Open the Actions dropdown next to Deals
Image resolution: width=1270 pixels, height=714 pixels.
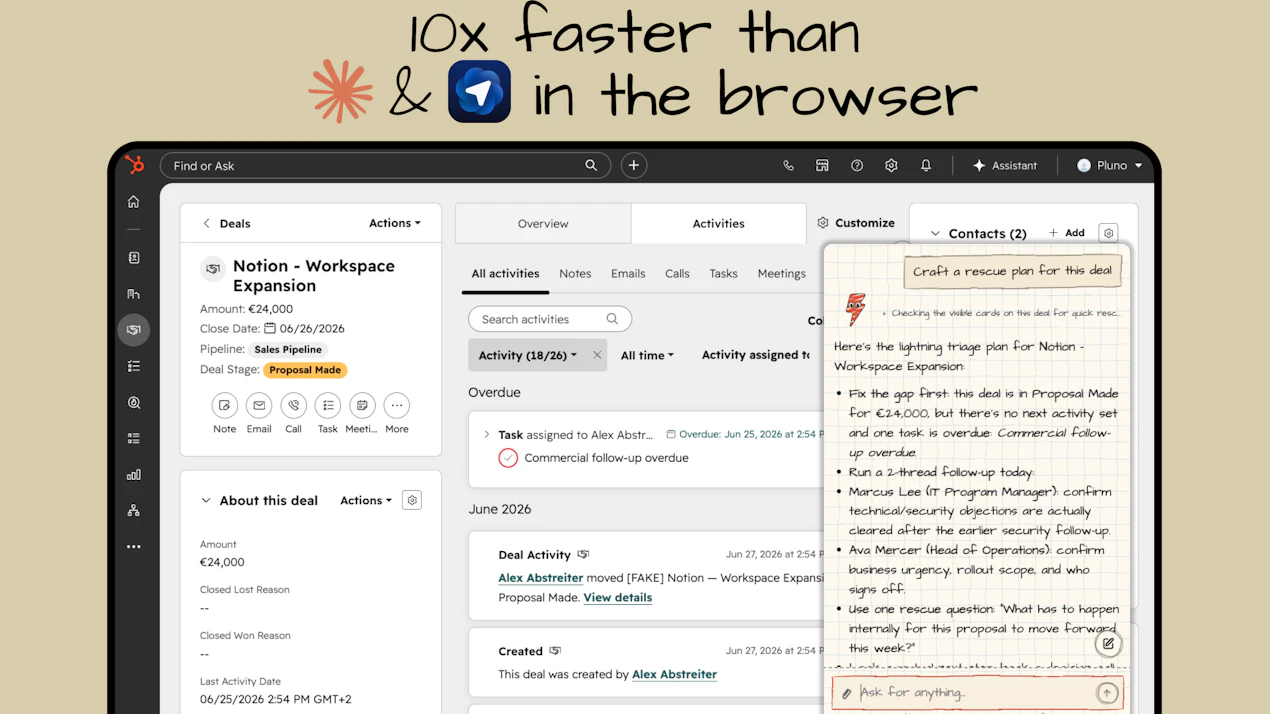coord(395,223)
